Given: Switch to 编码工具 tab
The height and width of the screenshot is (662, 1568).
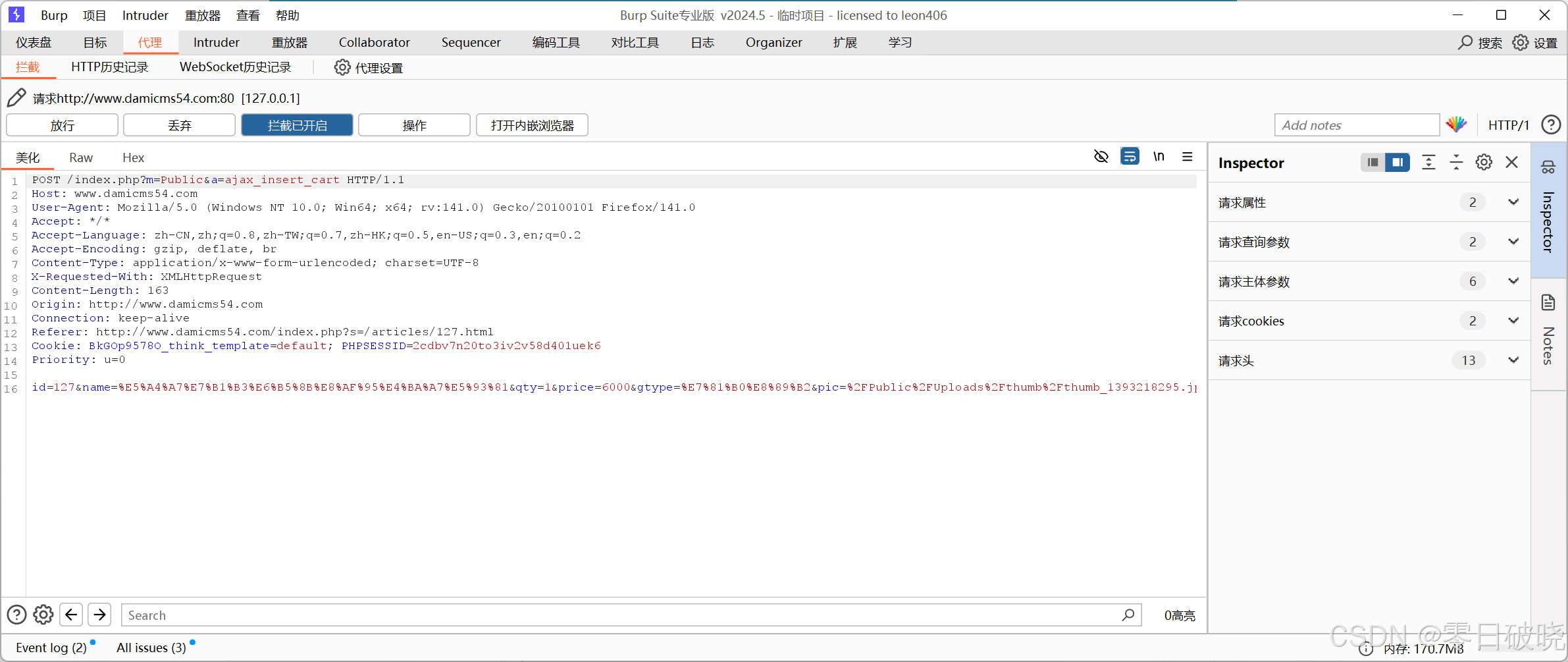Looking at the screenshot, I should coord(556,43).
